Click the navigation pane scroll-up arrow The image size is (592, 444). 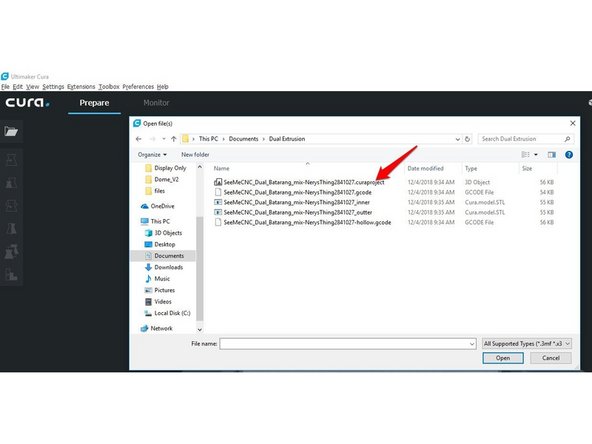(200, 167)
